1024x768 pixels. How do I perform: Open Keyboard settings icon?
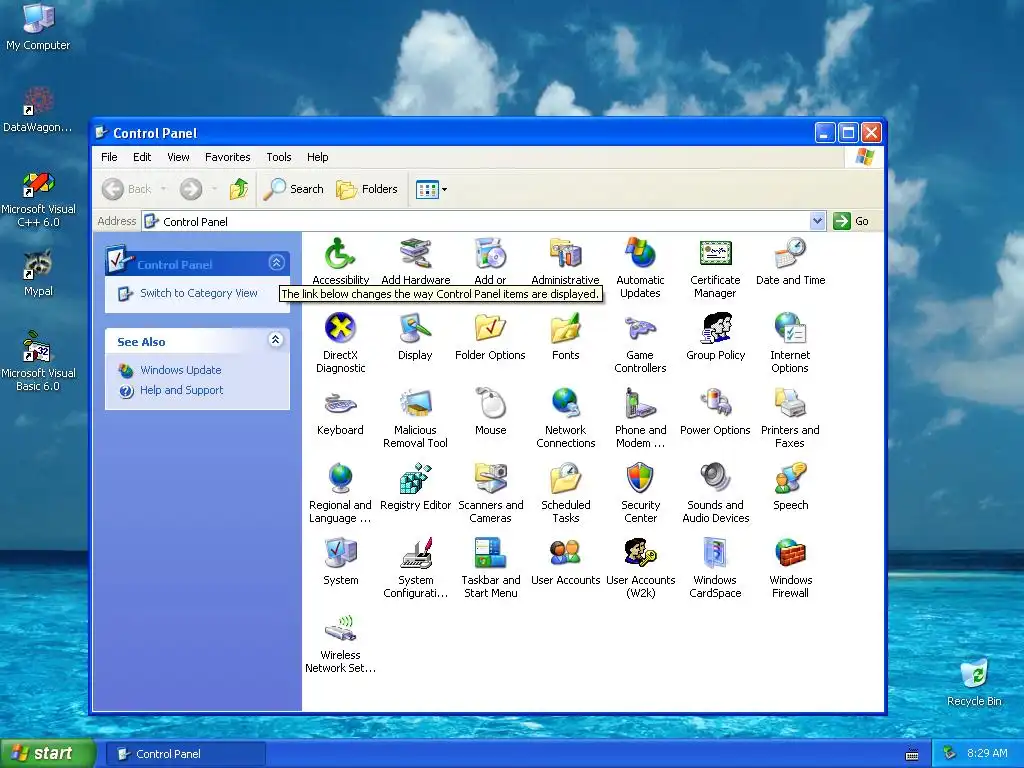pos(340,403)
